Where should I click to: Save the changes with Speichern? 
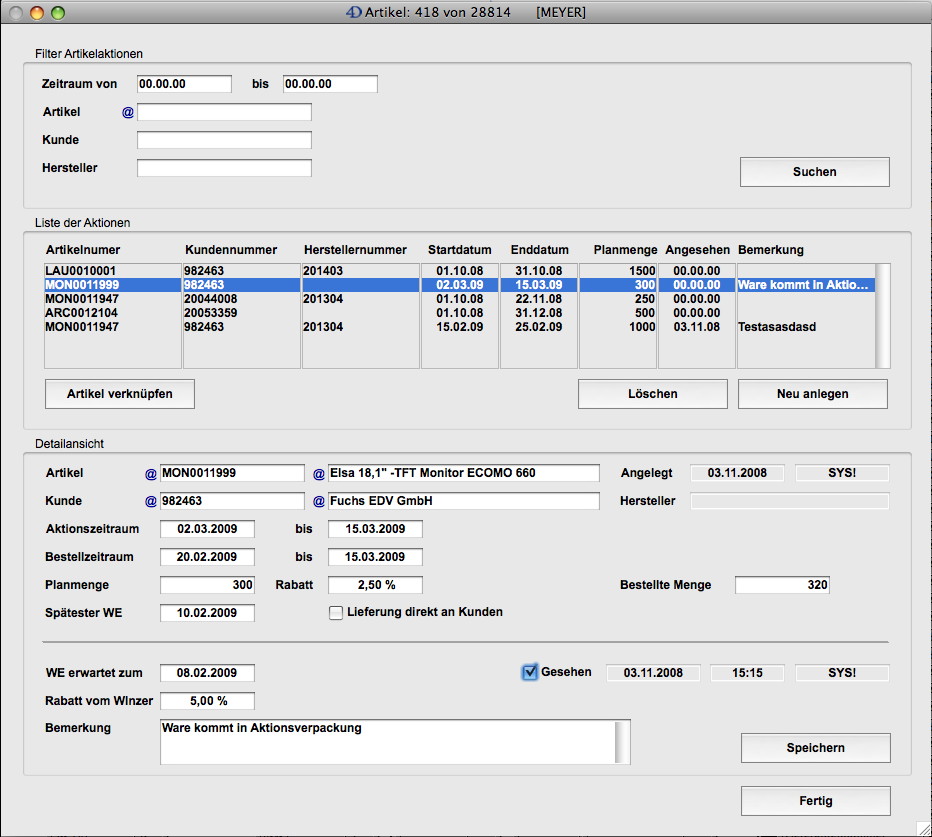tap(815, 748)
